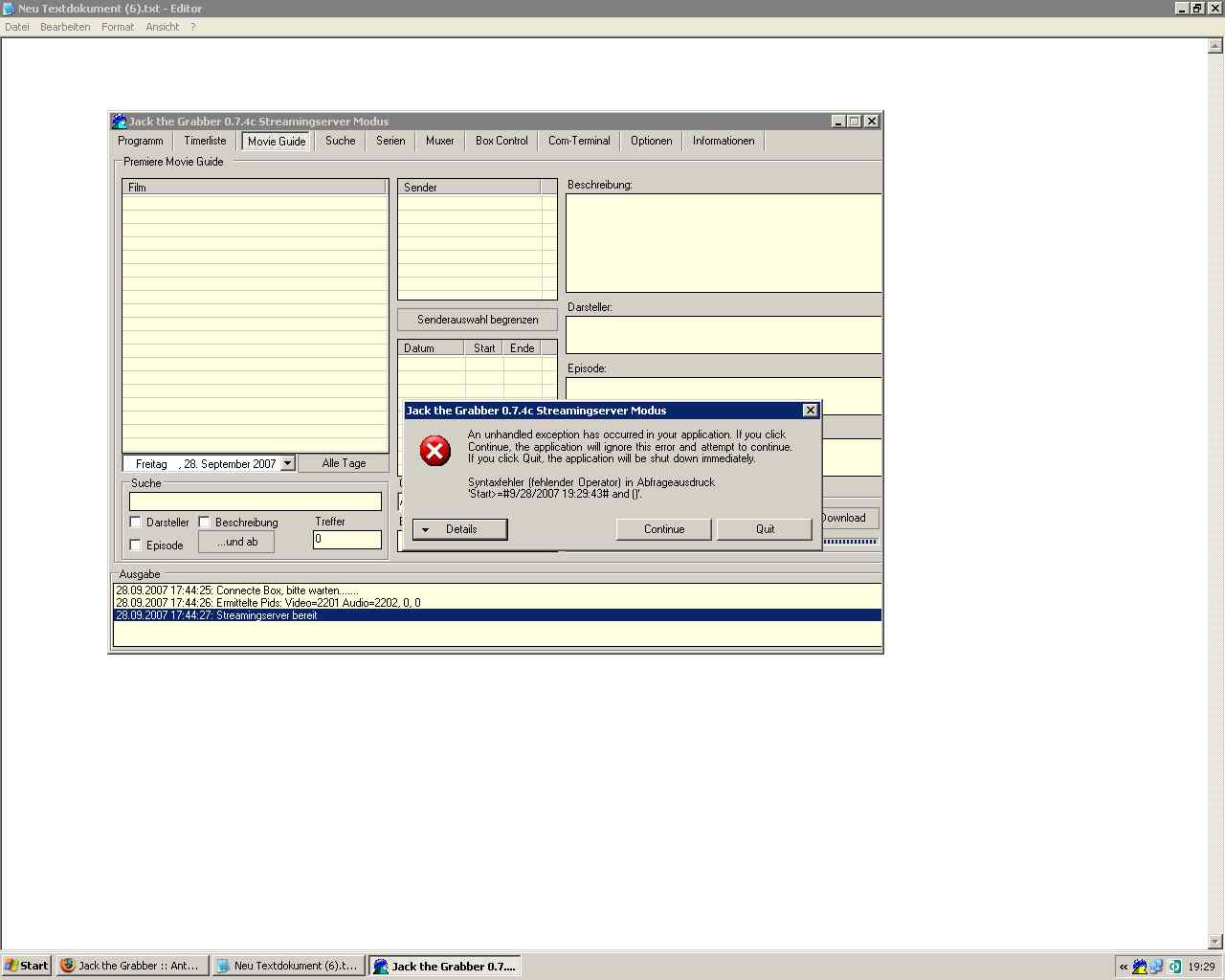Click the Darsteller text area
Image resolution: width=1225 pixels, height=980 pixels.
[724, 335]
